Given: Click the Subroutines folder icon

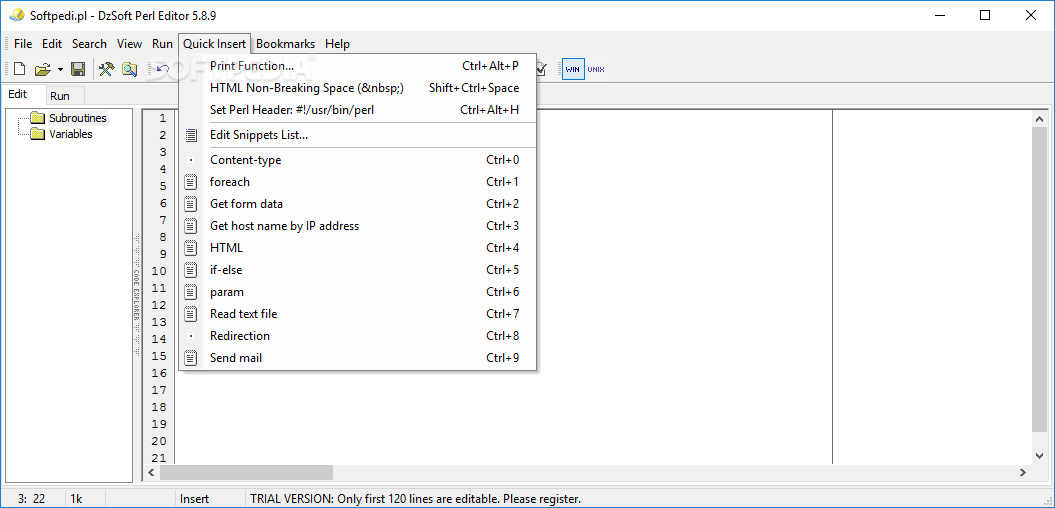Looking at the screenshot, I should [x=38, y=118].
